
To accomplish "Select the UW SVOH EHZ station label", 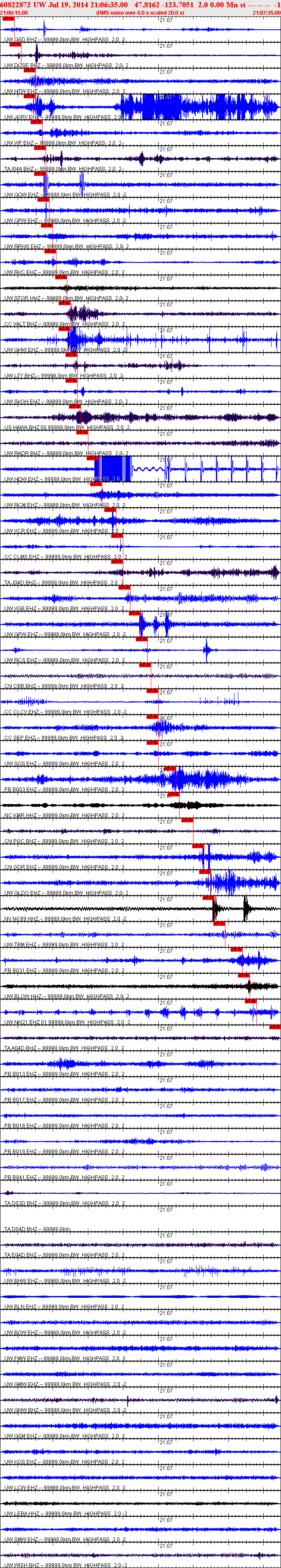I will pyautogui.click(x=66, y=402).
